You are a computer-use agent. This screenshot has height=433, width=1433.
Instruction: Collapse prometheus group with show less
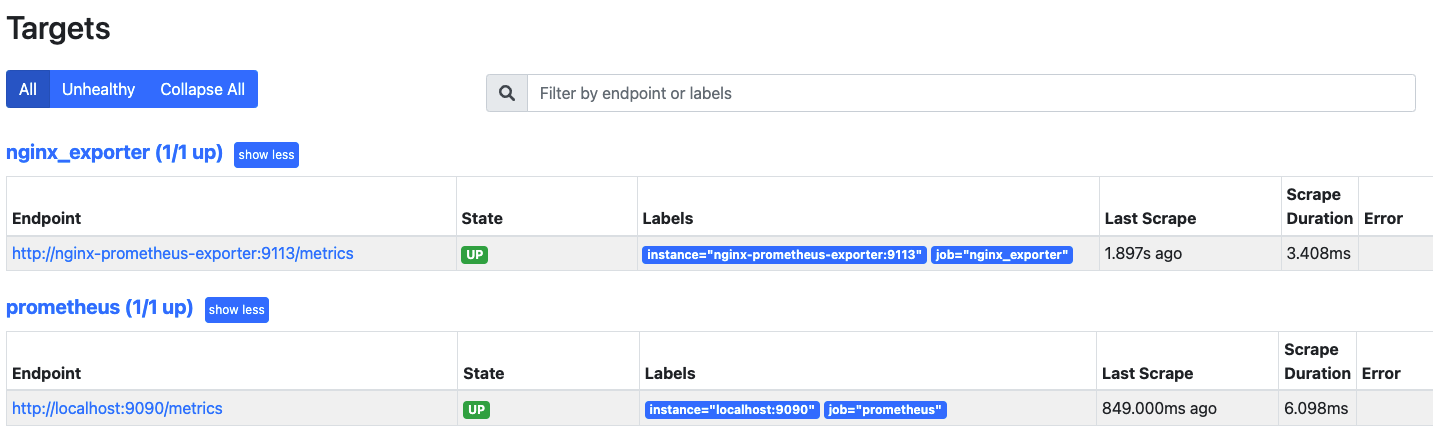coord(237,310)
